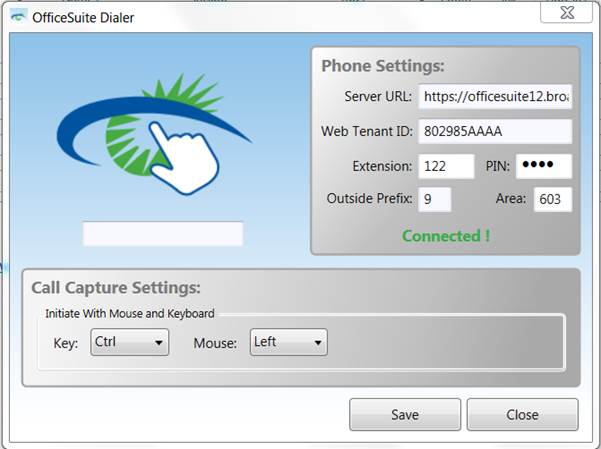
Task: Click the Initiate With Mouse and Keyboard label
Action: (130, 313)
